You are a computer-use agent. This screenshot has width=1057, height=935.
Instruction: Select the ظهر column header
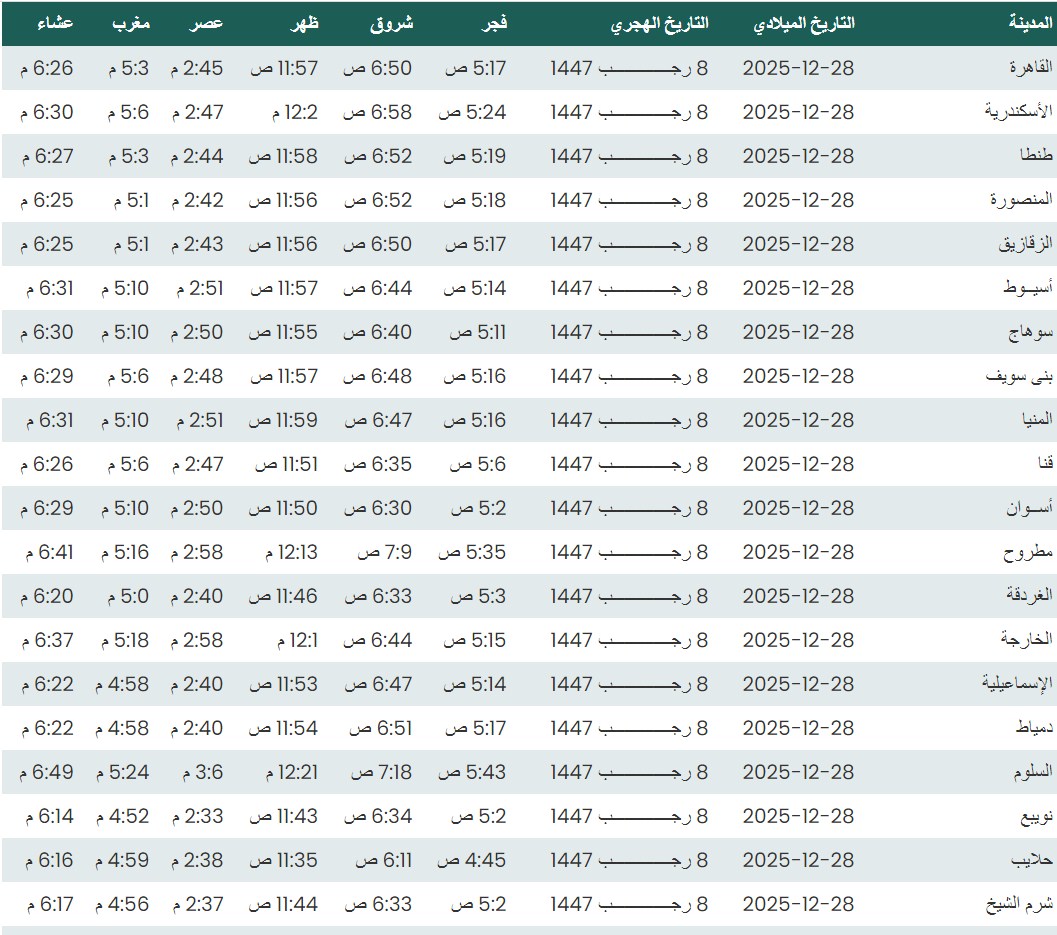(302, 24)
